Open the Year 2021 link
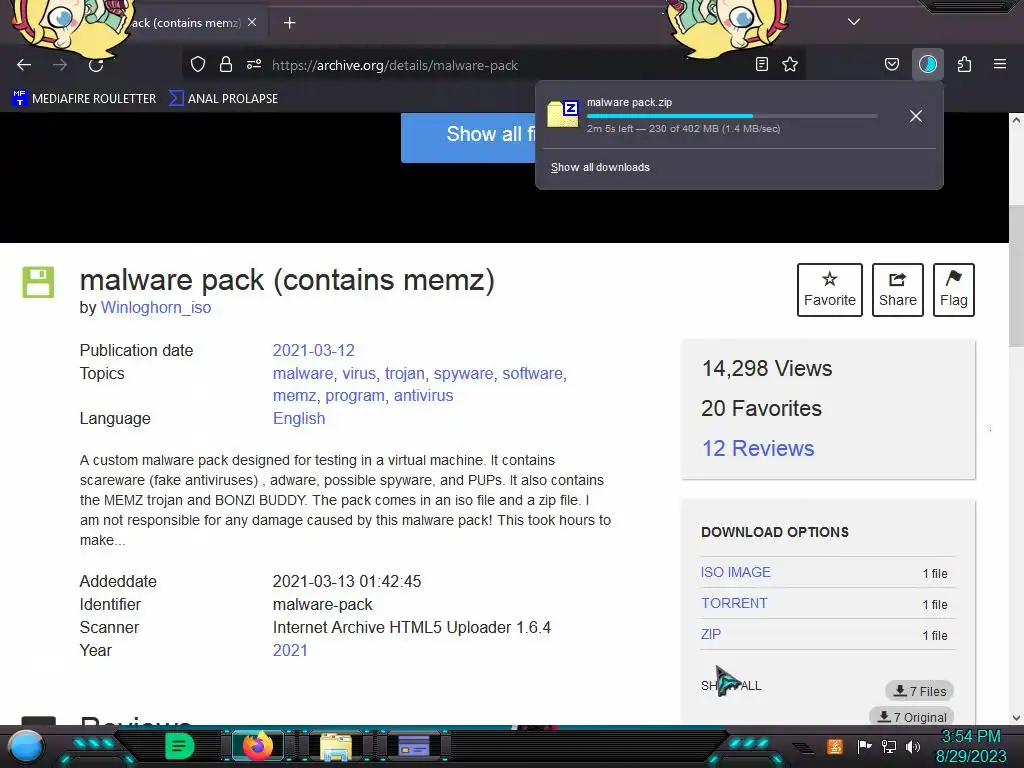1024x768 pixels. pos(290,650)
